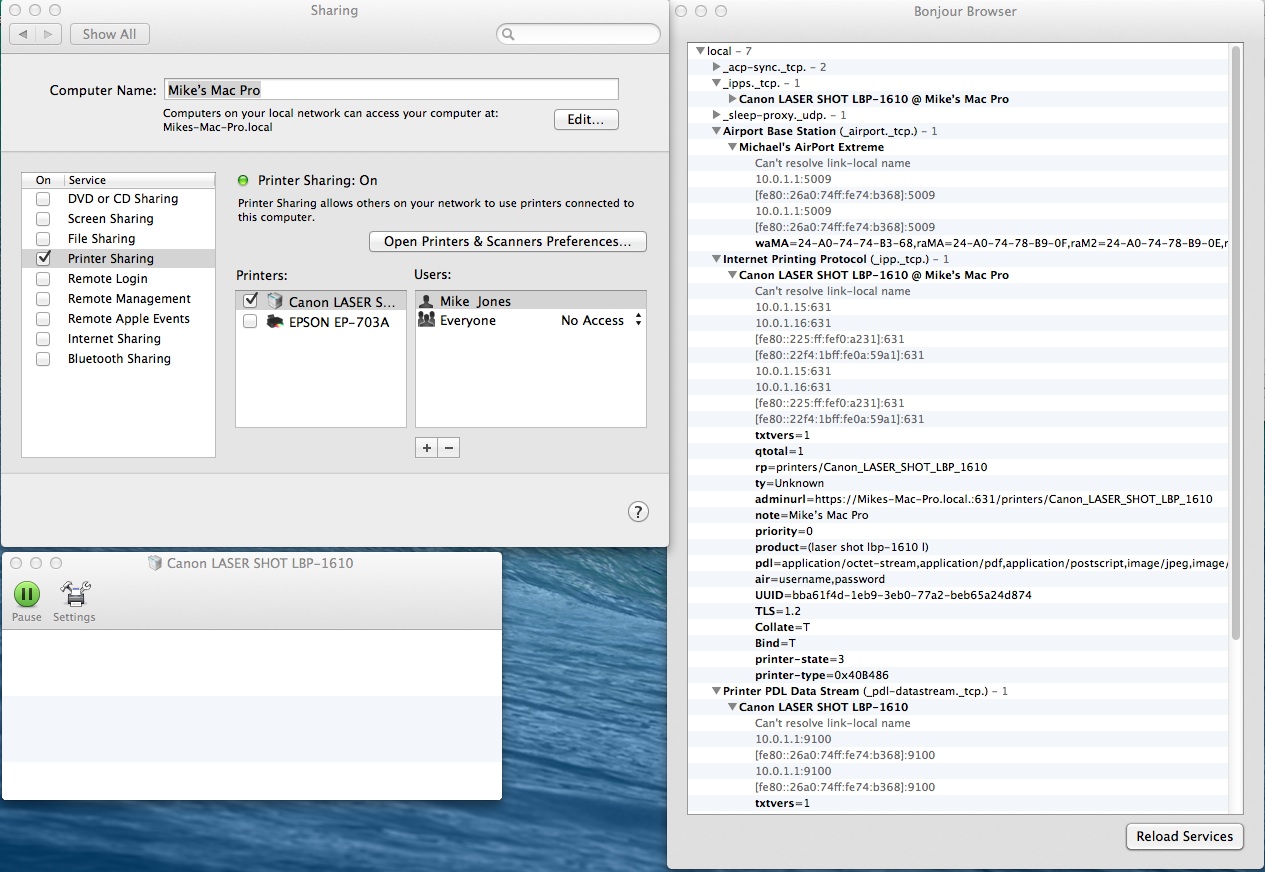The height and width of the screenshot is (872, 1265).
Task: Select the Bluetooth Sharing service label
Action: click(119, 359)
